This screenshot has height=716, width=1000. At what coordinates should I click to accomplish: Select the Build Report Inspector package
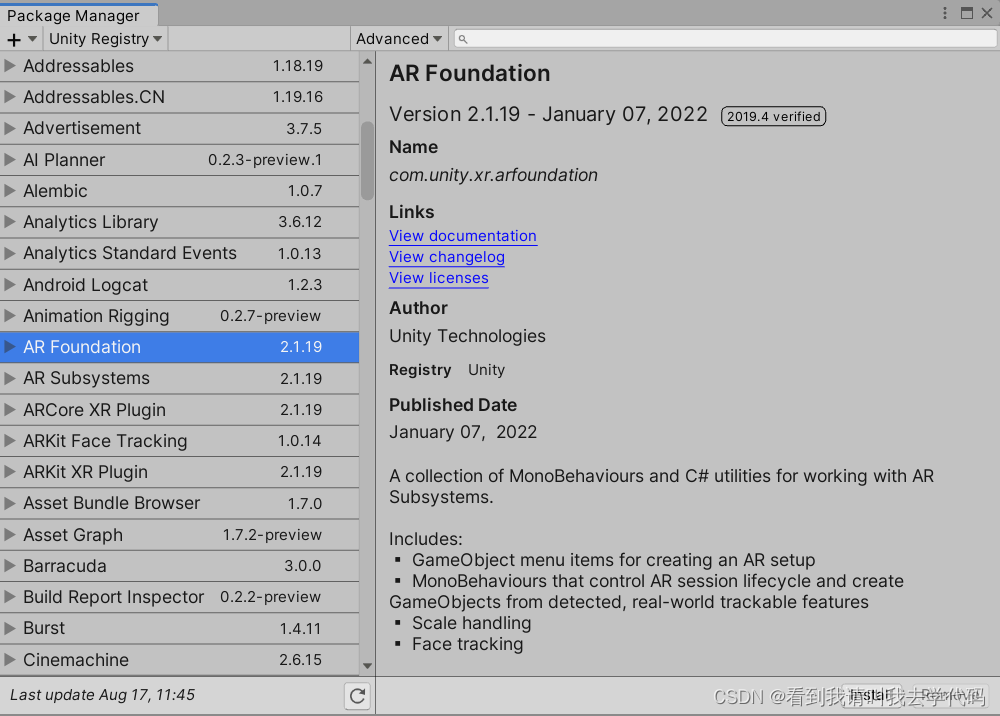(x=179, y=597)
